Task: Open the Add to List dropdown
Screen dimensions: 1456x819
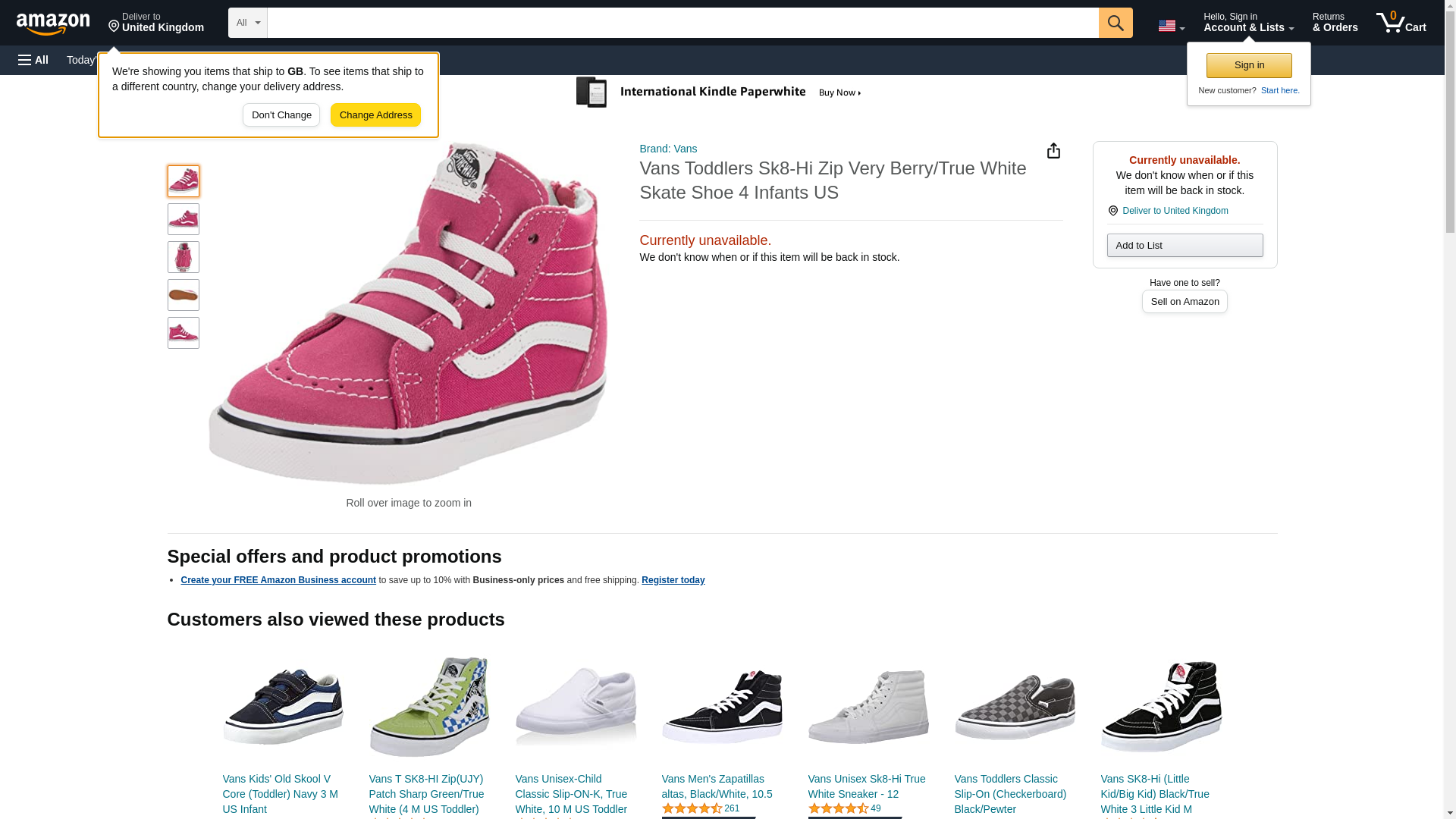Action: 1185,245
